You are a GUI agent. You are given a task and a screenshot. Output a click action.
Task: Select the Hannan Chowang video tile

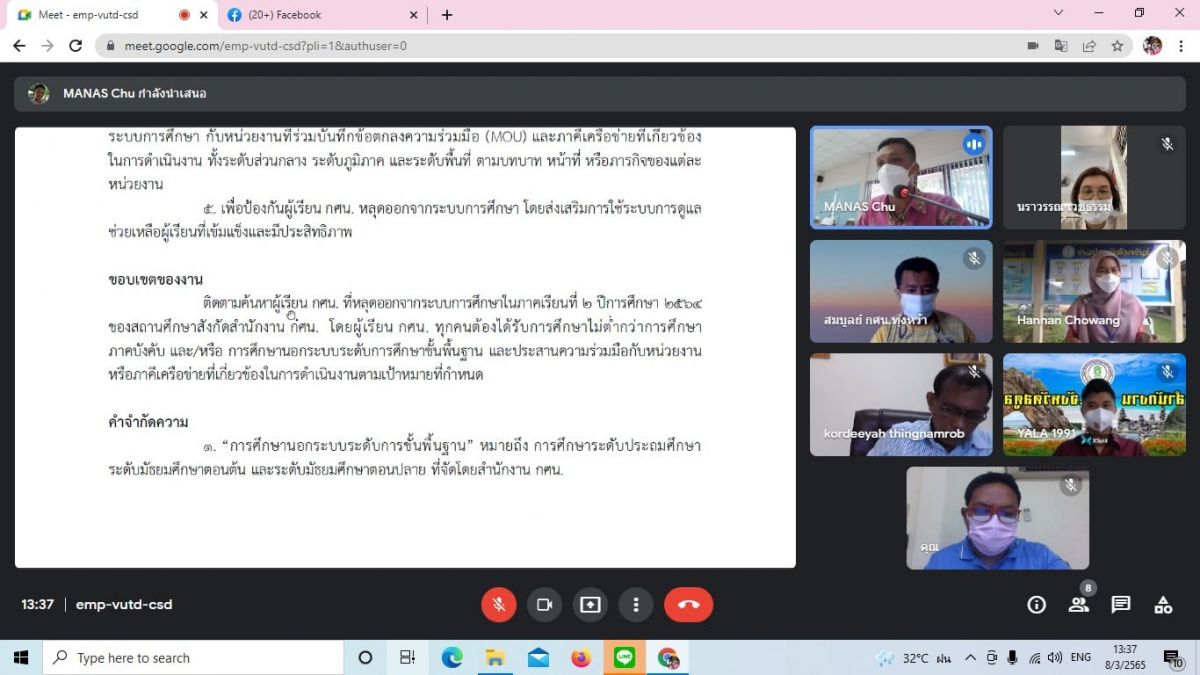click(x=1094, y=291)
